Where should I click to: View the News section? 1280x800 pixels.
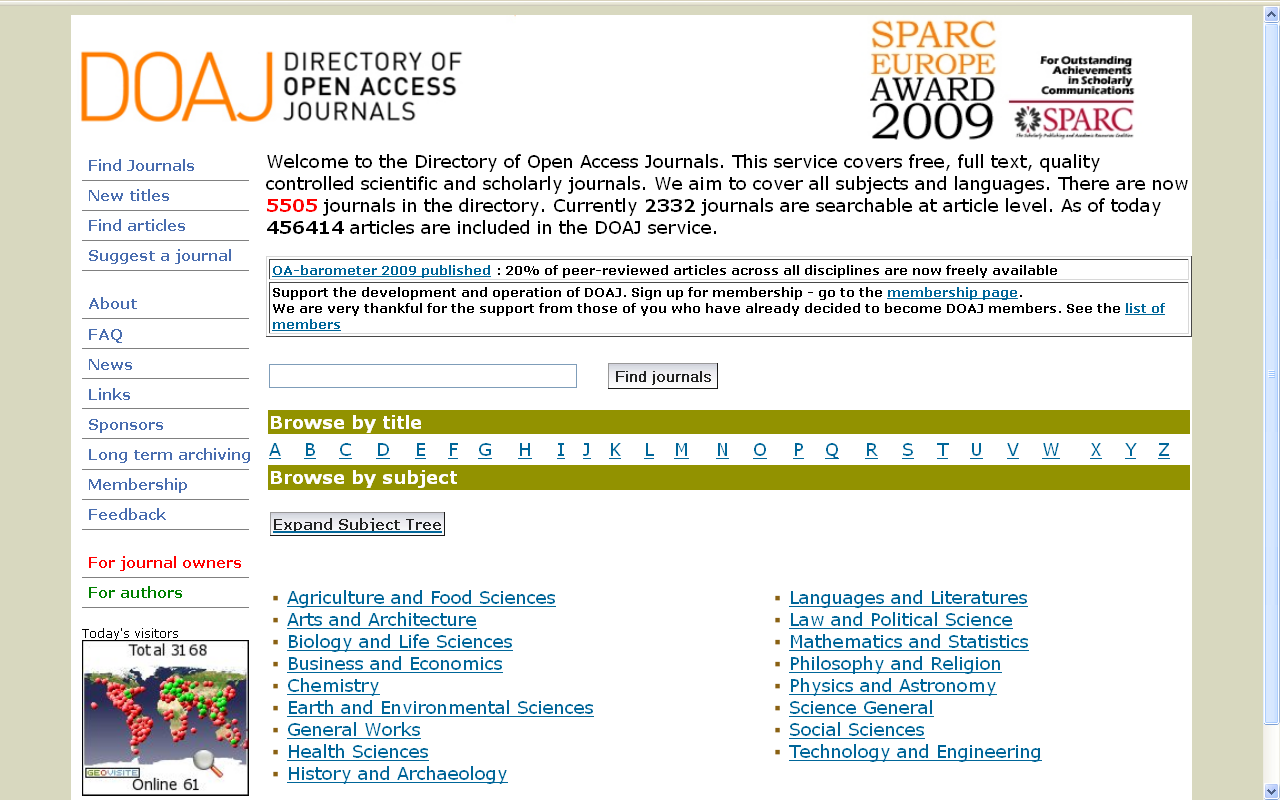click(110, 365)
